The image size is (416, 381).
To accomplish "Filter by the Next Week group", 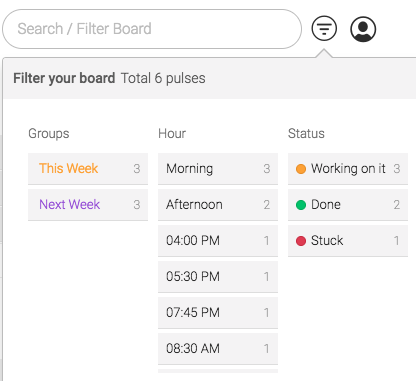I will point(88,205).
